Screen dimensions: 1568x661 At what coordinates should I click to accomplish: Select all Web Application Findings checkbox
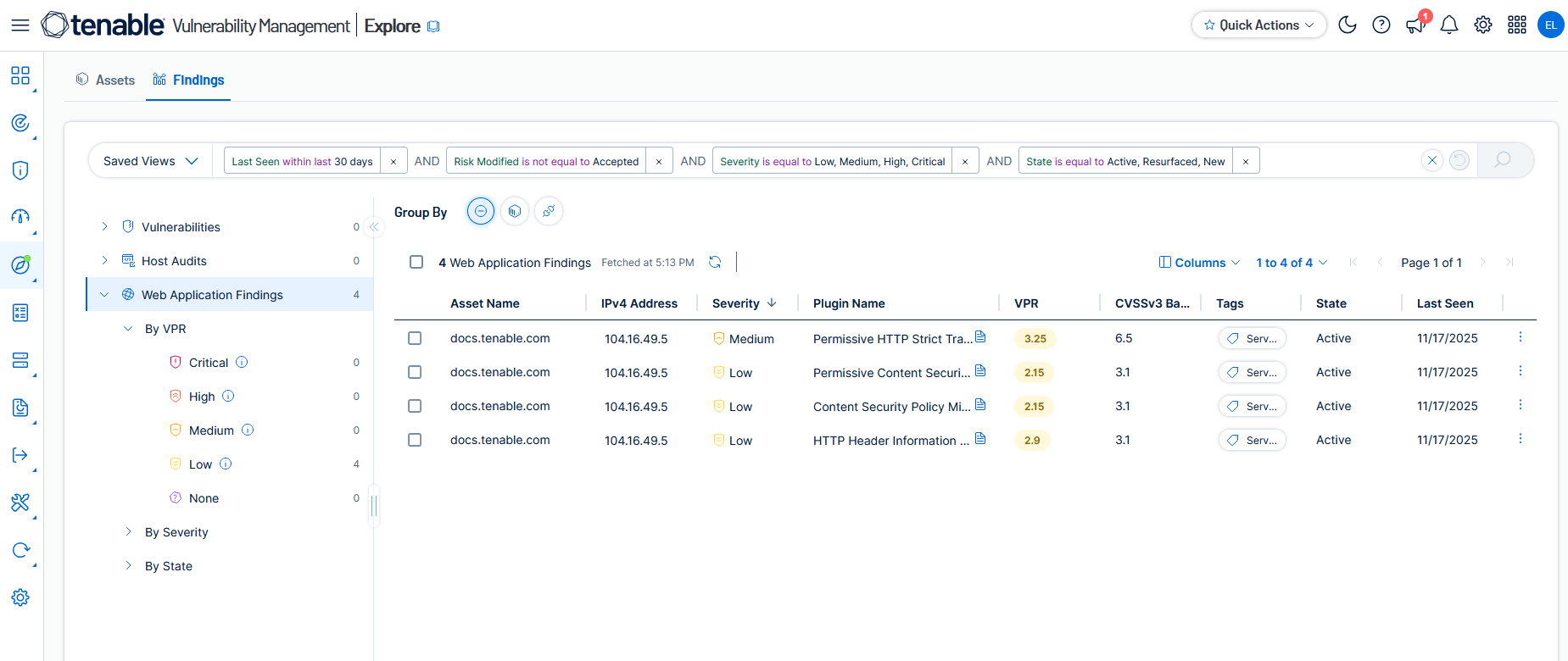pos(416,263)
